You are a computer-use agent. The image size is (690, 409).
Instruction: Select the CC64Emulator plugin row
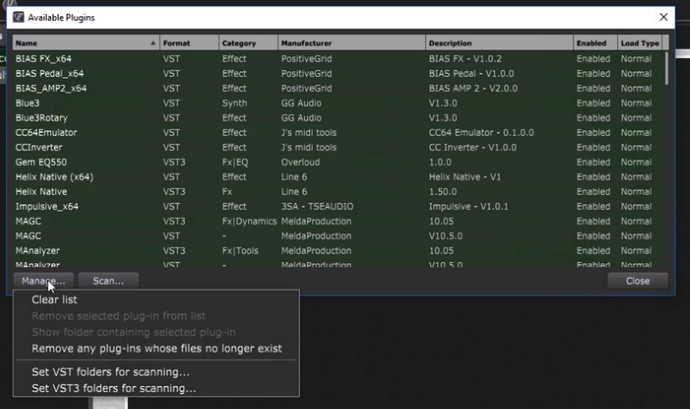(x=338, y=133)
